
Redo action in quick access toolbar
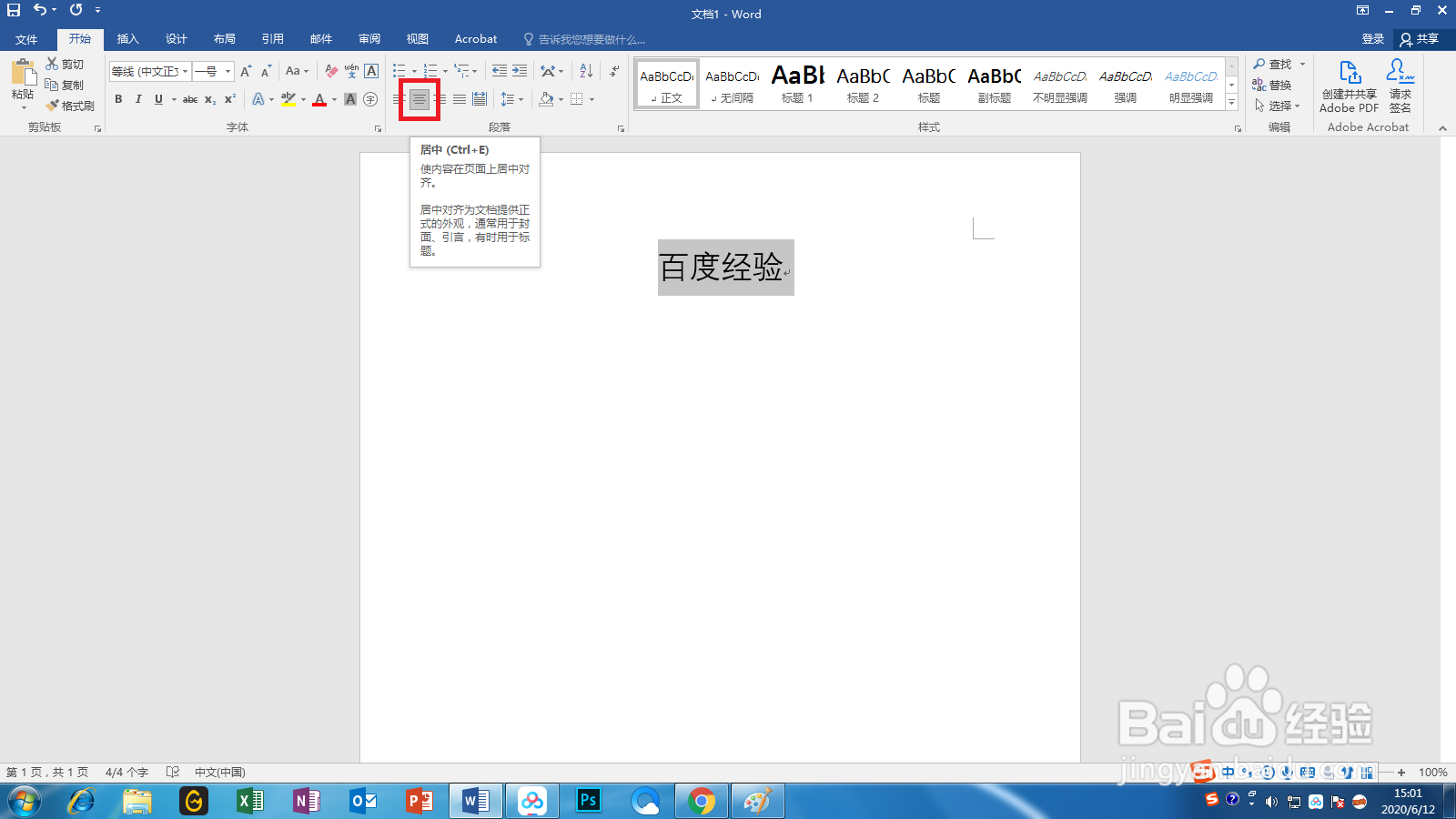(x=76, y=10)
